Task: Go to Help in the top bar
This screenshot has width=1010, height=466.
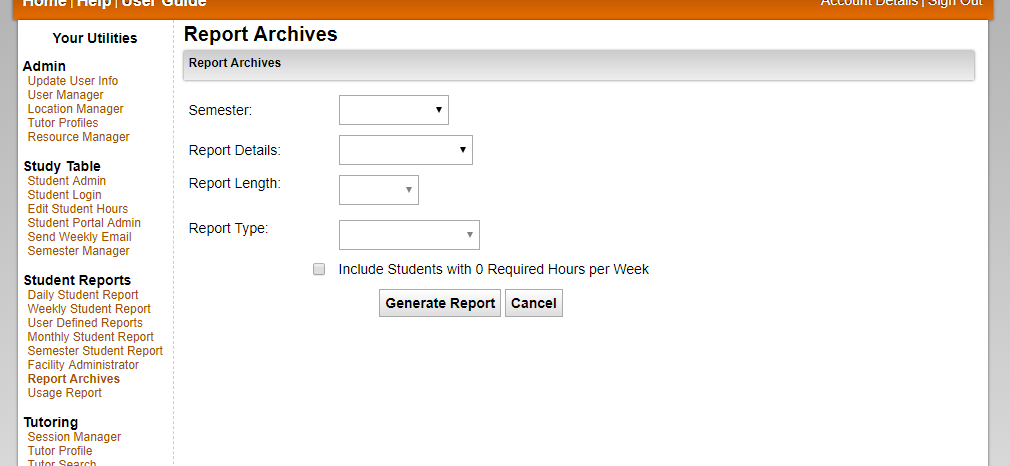Action: (94, 3)
